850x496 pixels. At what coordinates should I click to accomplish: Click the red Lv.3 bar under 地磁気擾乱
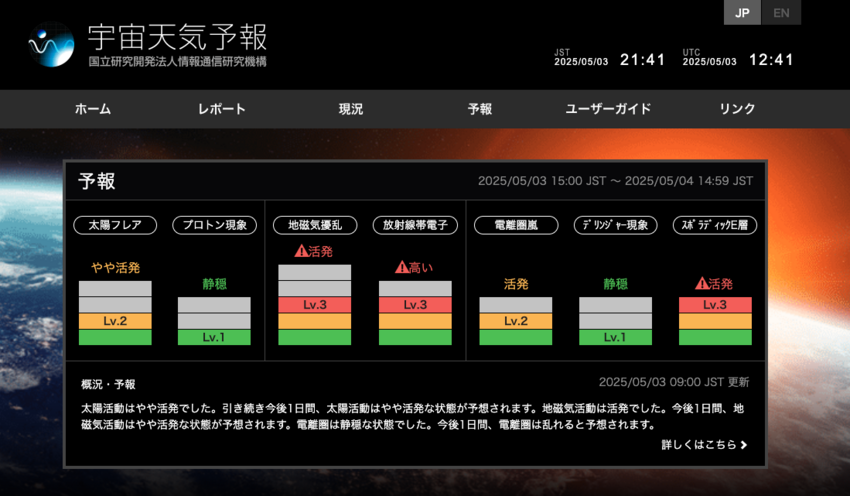pyautogui.click(x=314, y=305)
